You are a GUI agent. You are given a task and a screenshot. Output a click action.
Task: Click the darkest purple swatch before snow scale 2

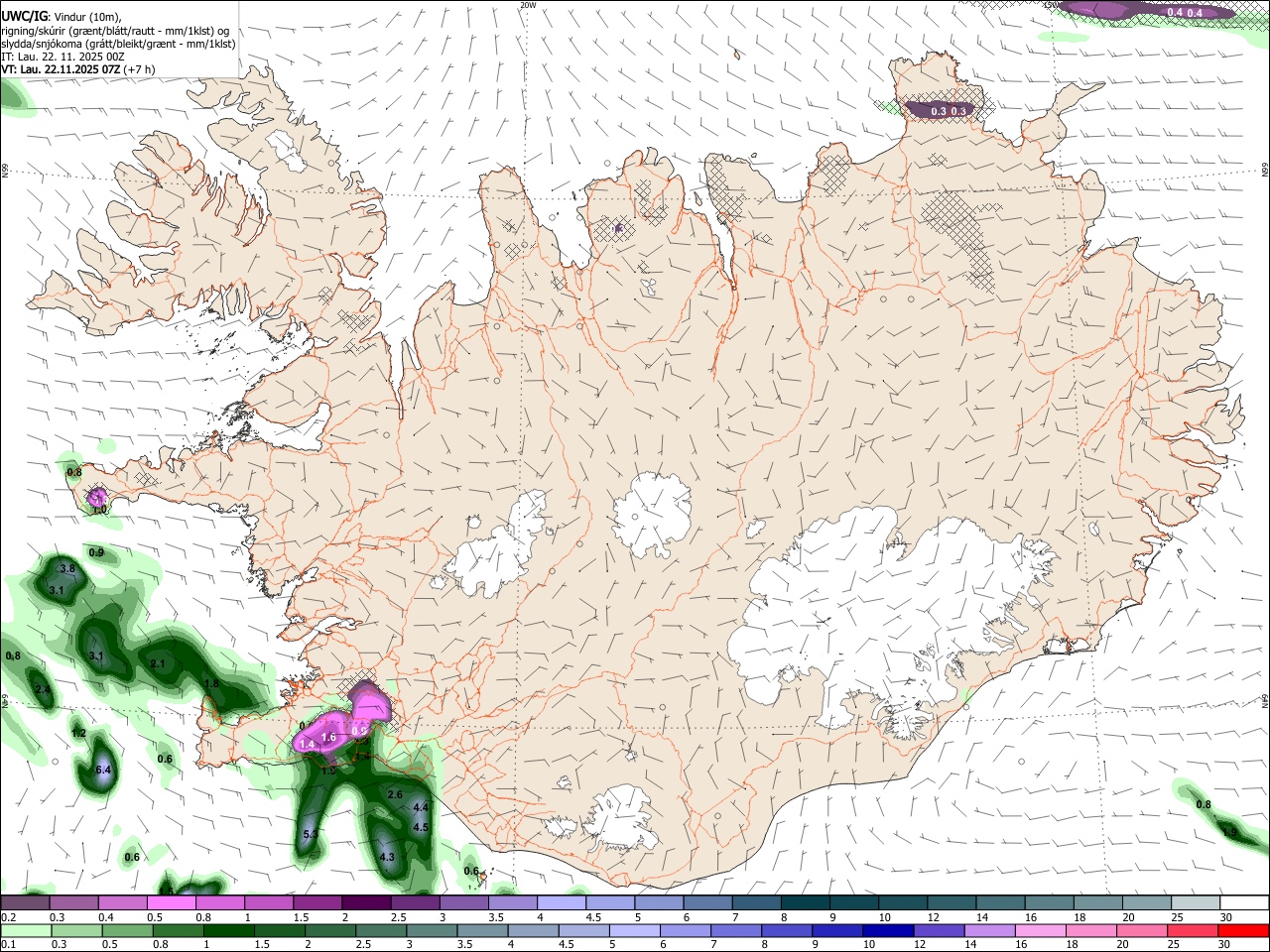[x=366, y=902]
